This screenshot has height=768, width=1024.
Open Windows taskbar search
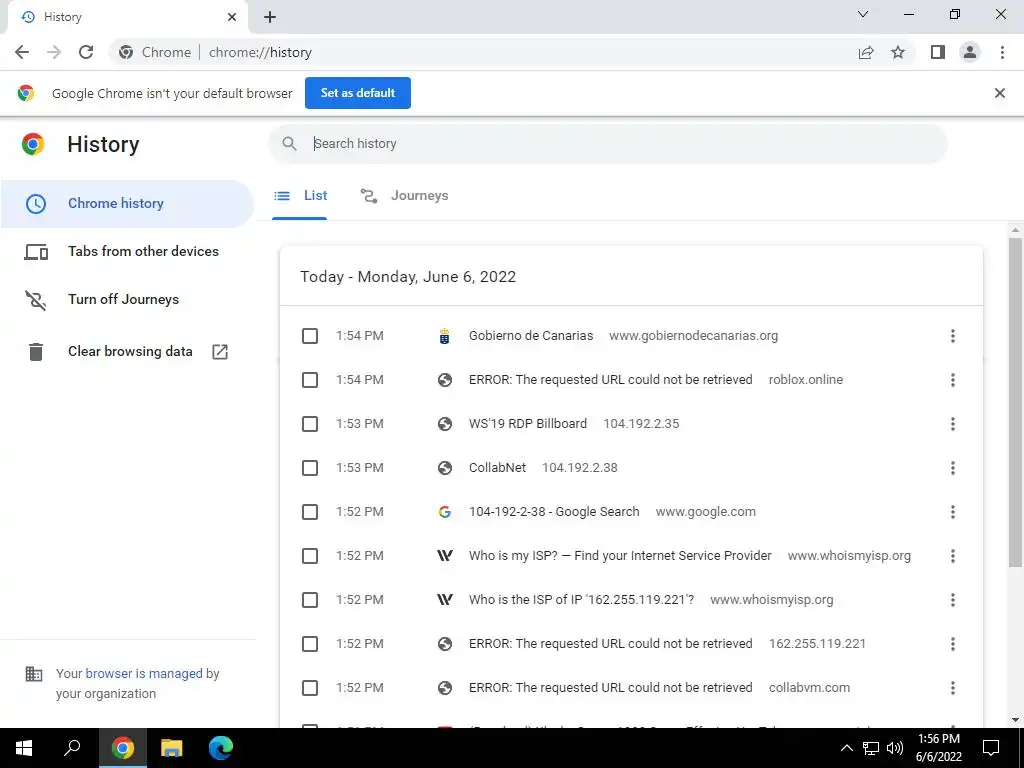72,748
